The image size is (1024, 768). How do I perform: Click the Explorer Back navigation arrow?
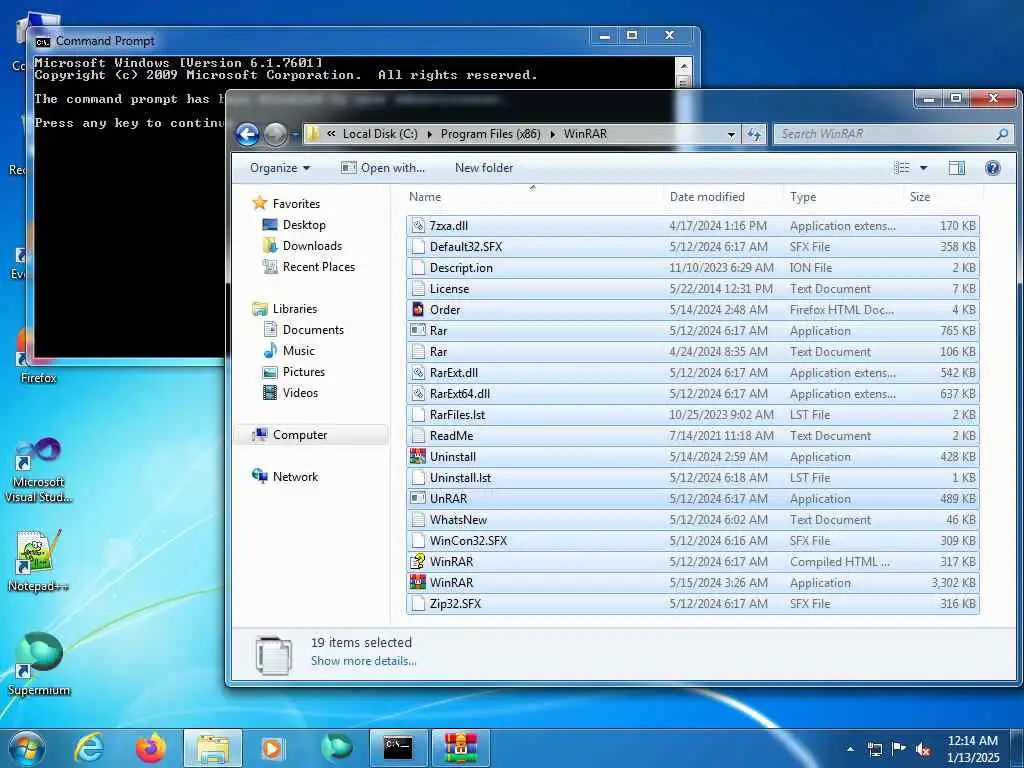point(248,135)
